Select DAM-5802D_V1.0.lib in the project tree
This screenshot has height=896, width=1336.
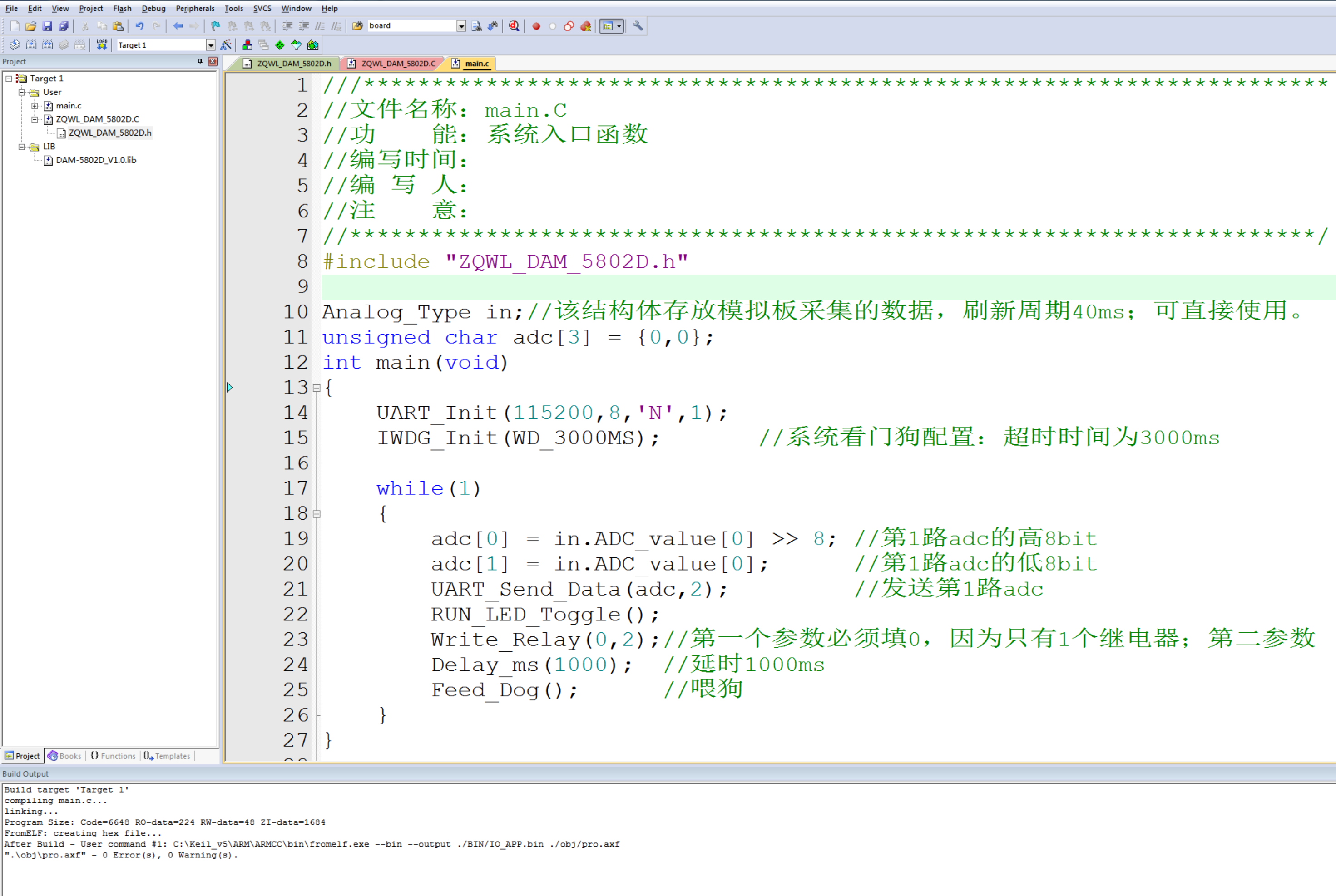(95, 160)
